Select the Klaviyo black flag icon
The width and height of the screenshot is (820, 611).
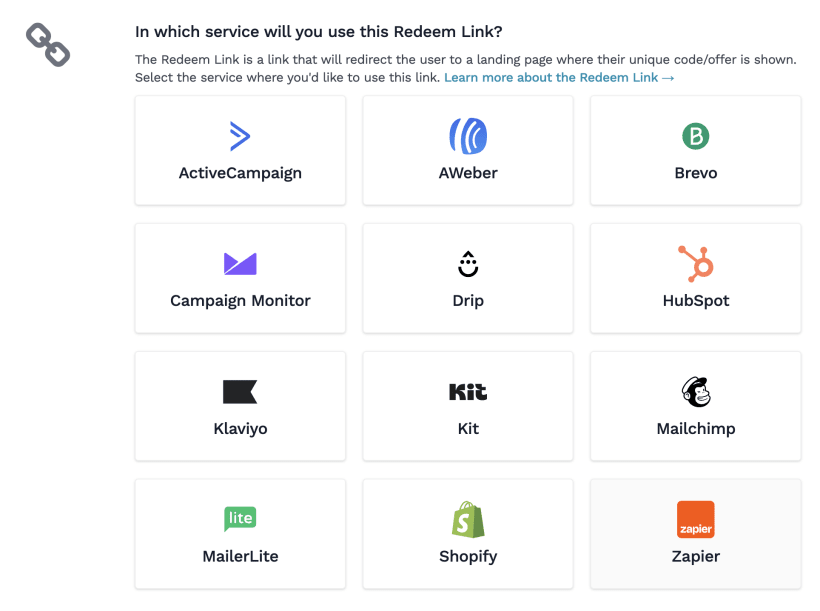coord(240,392)
